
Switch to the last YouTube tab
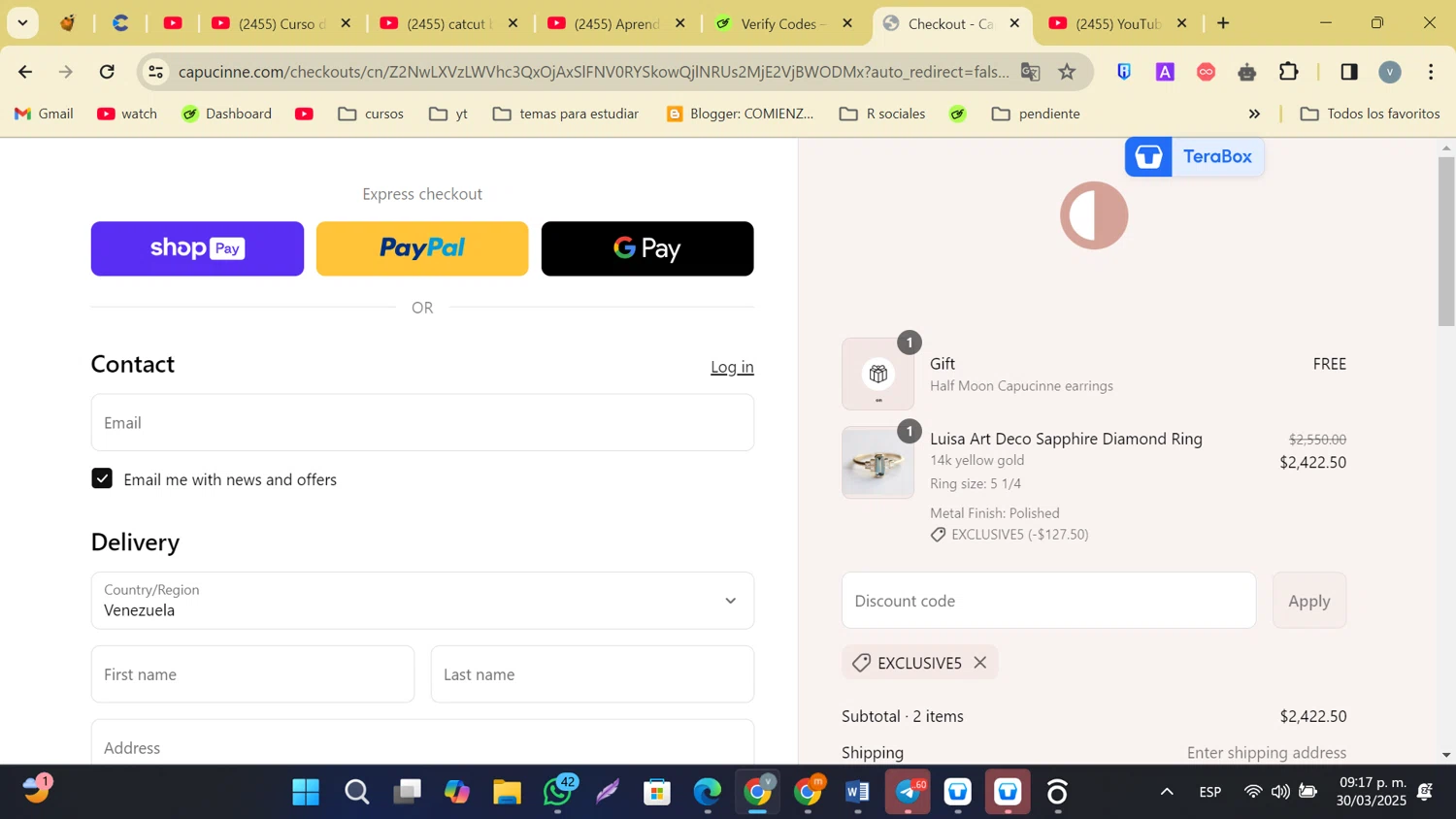(x=1118, y=23)
